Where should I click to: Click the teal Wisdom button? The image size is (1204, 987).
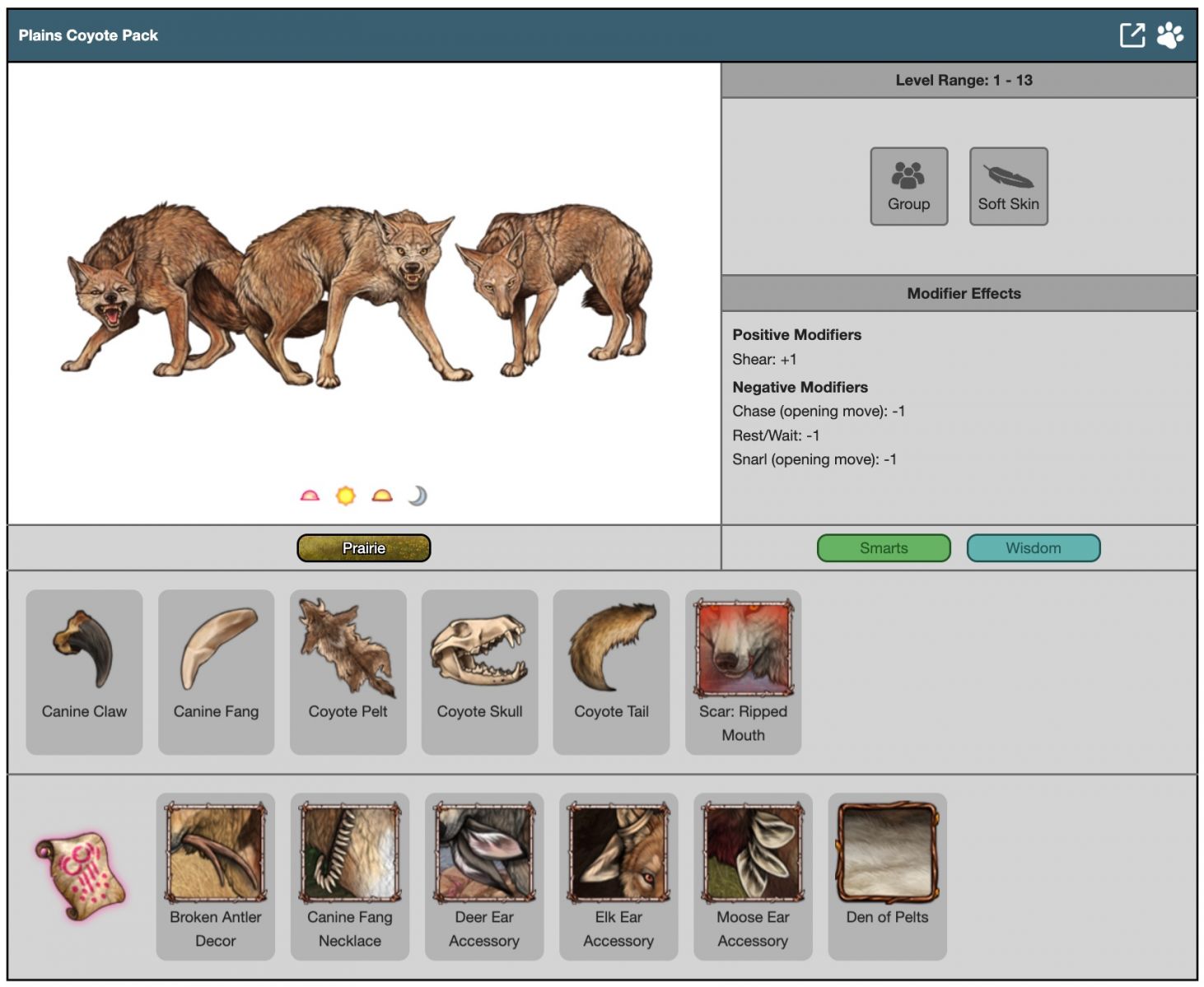[1033, 548]
